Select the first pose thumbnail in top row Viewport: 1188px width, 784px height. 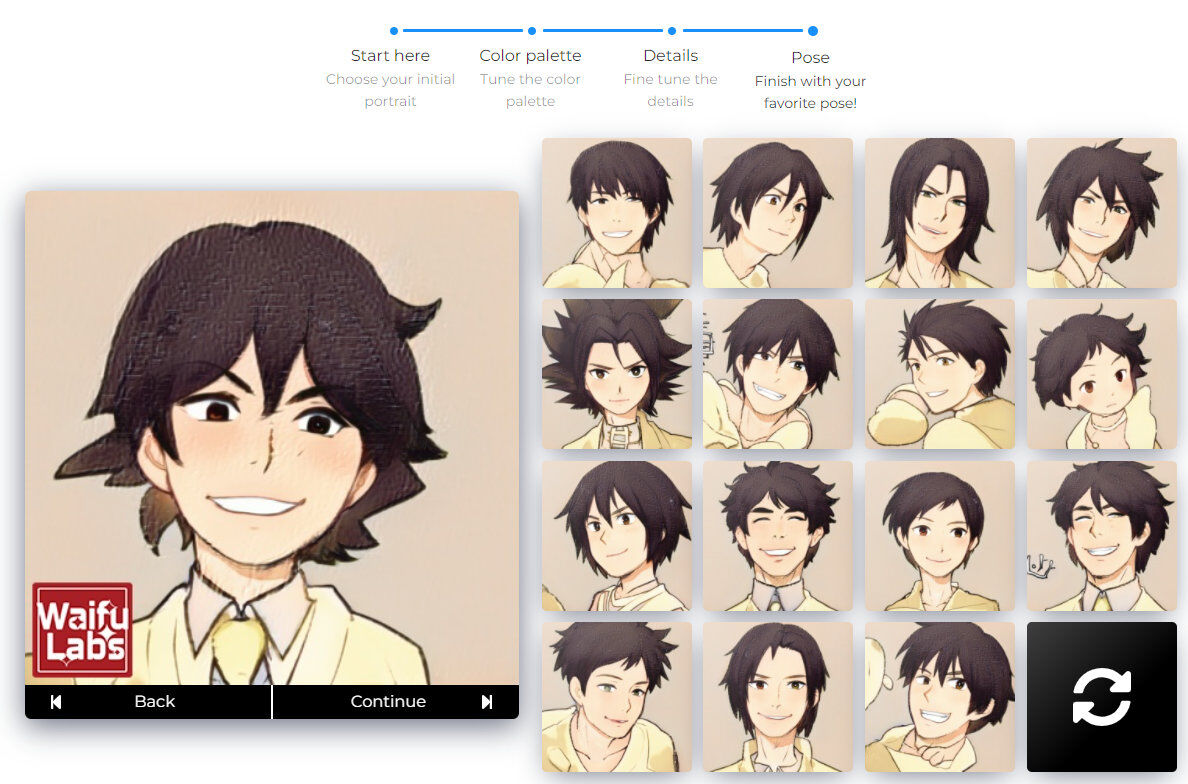pyautogui.click(x=617, y=213)
